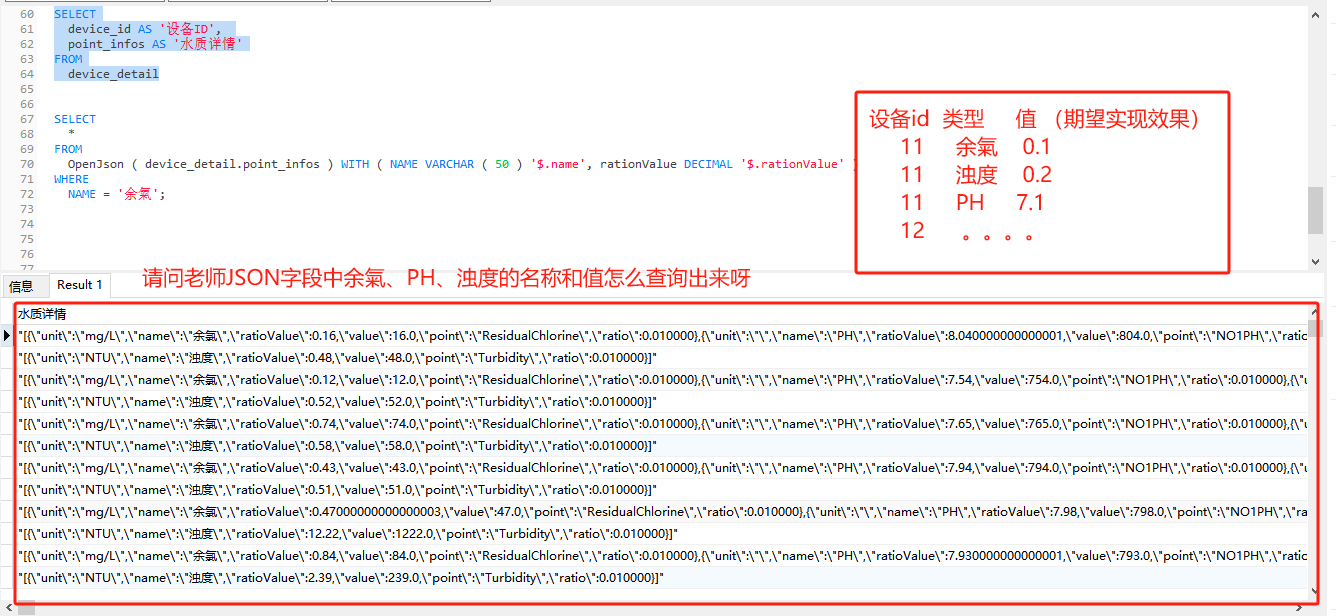The image size is (1336, 616).
Task: Select the 浊度 row with ratioValue 2.39
Action: click(x=661, y=577)
